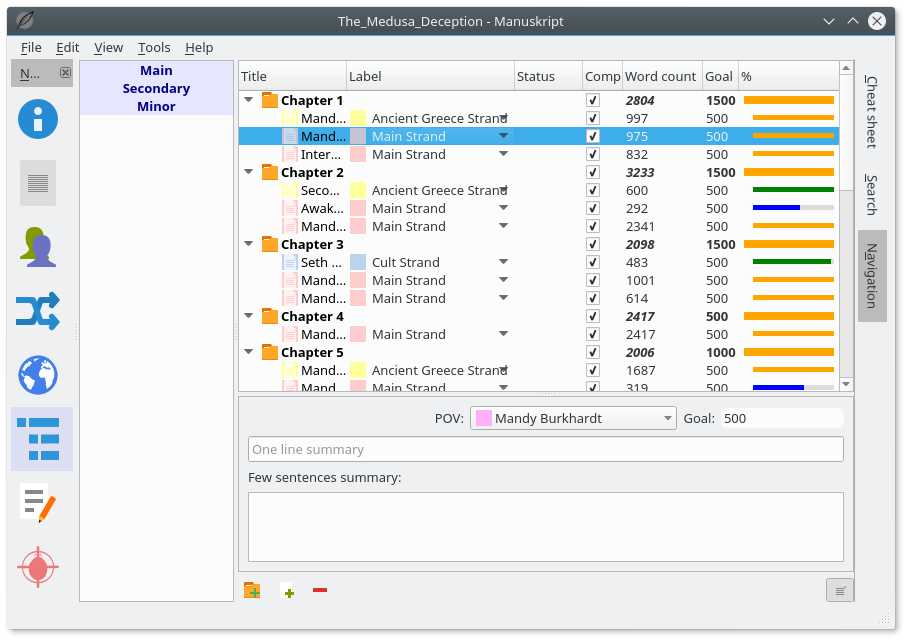Screen dimensions: 908x642
Task: Click the add folder icon below the summary
Action: tap(252, 591)
